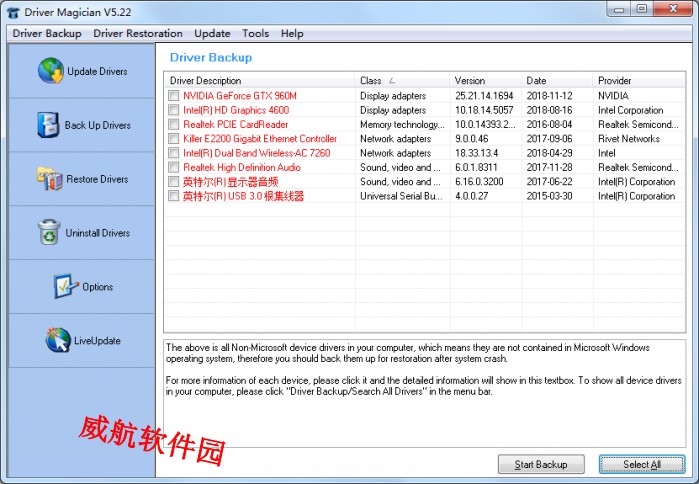Viewport: 699px width, 484px height.
Task: Check the NVIDIA GeForce GTX 960M box
Action: [173, 96]
